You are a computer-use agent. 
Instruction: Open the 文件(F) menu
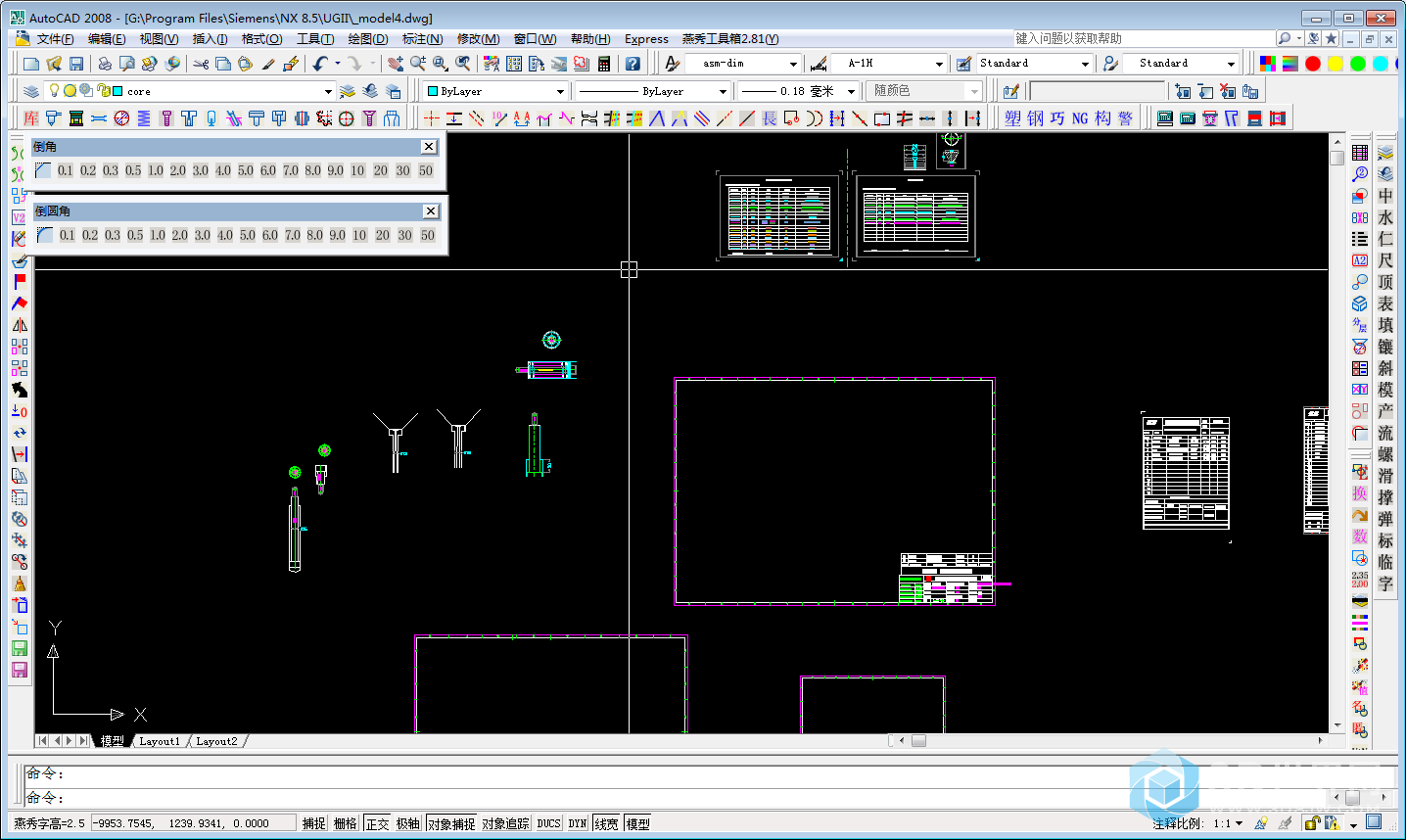pyautogui.click(x=55, y=39)
